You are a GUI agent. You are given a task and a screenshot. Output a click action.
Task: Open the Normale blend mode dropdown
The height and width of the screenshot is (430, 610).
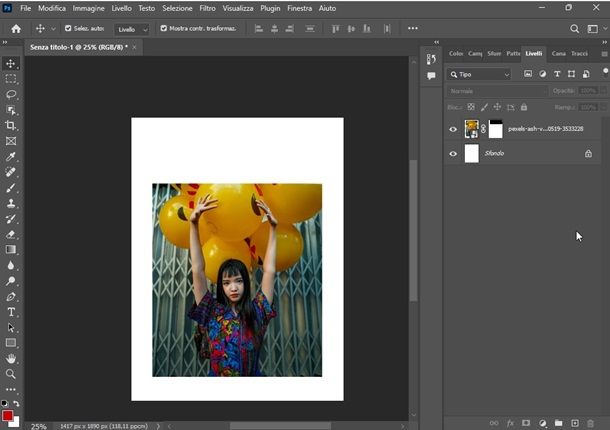496,91
